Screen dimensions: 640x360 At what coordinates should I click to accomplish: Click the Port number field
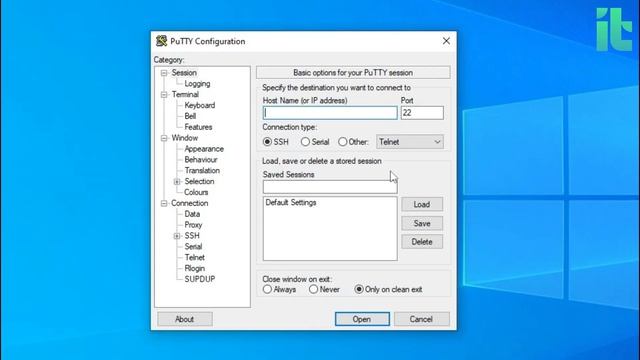422,113
